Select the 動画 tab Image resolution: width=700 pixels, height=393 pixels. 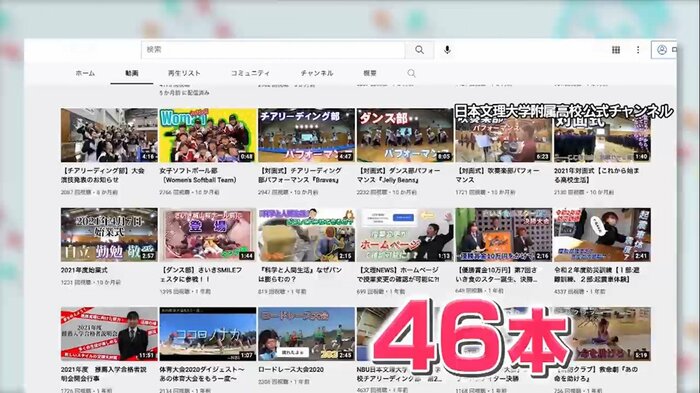132,73
